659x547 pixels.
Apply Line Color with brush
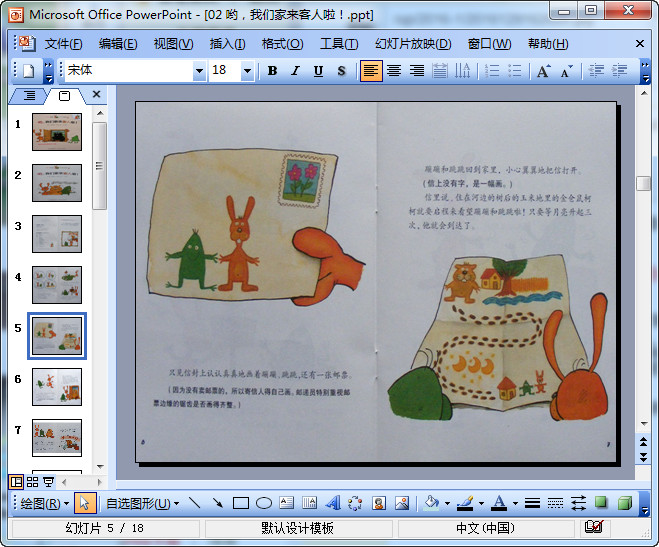466,503
